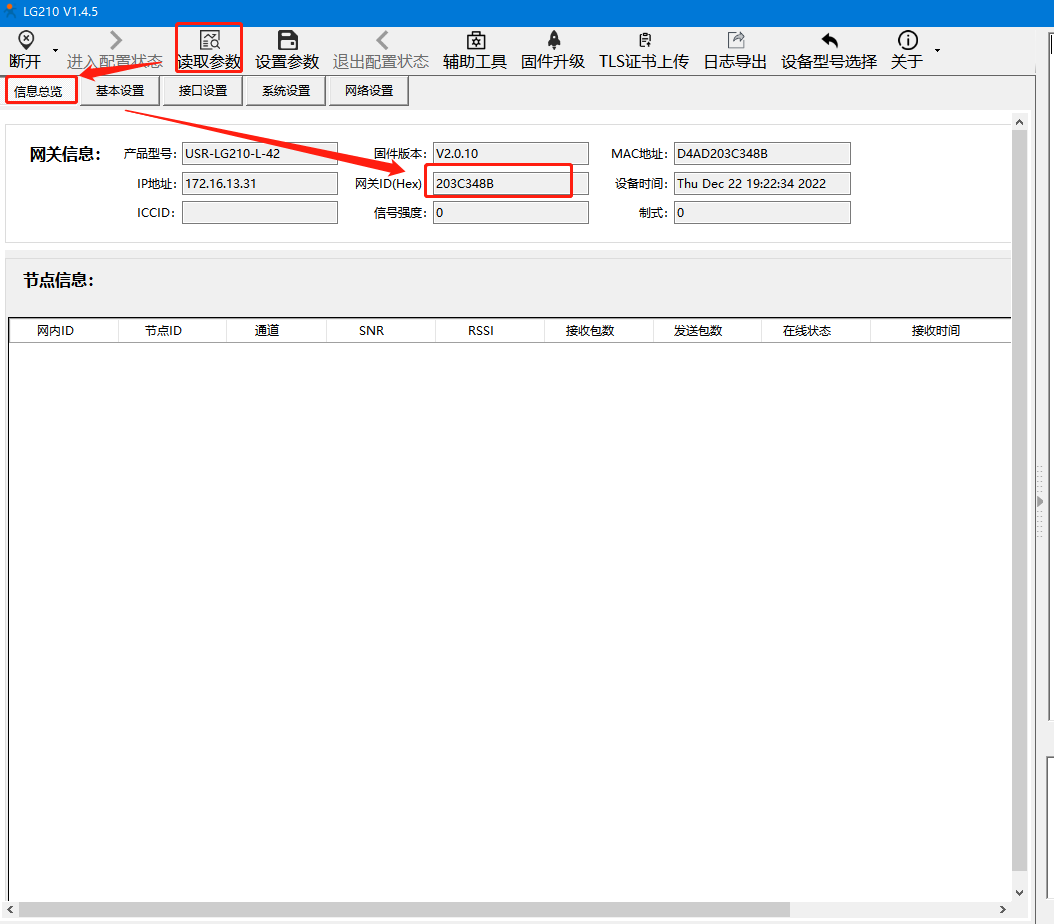Click the Disconnect (断开) toolbar icon
Image resolution: width=1054 pixels, height=924 pixels.
pyautogui.click(x=25, y=41)
